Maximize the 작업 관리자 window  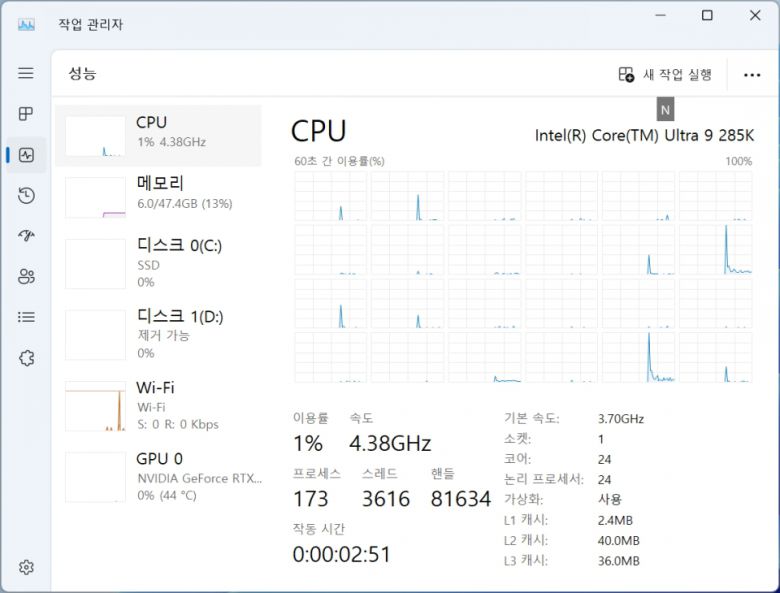(x=707, y=16)
